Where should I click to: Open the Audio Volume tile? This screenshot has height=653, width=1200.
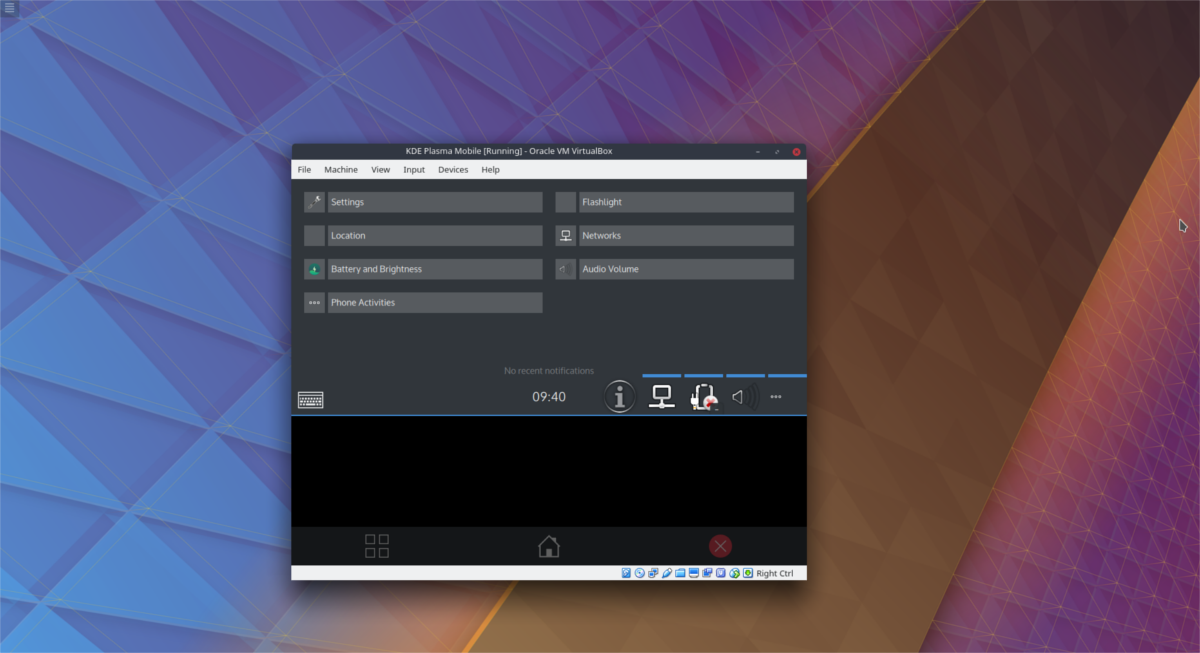[675, 269]
